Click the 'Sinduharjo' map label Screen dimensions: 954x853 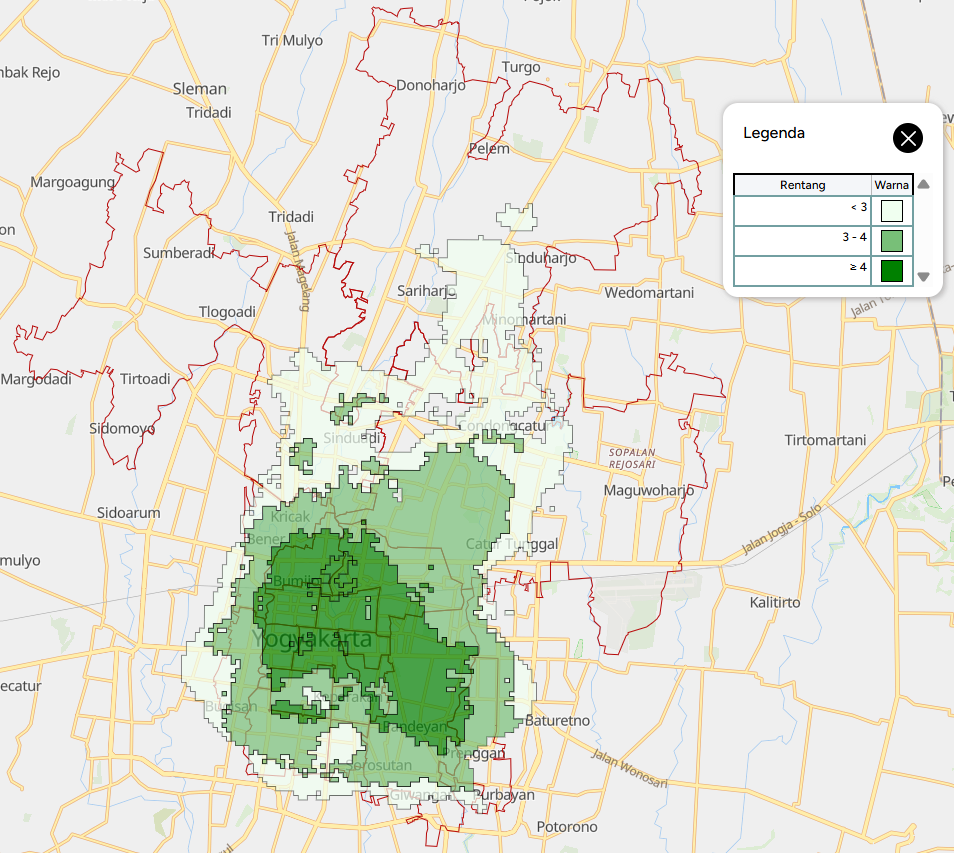tap(541, 258)
